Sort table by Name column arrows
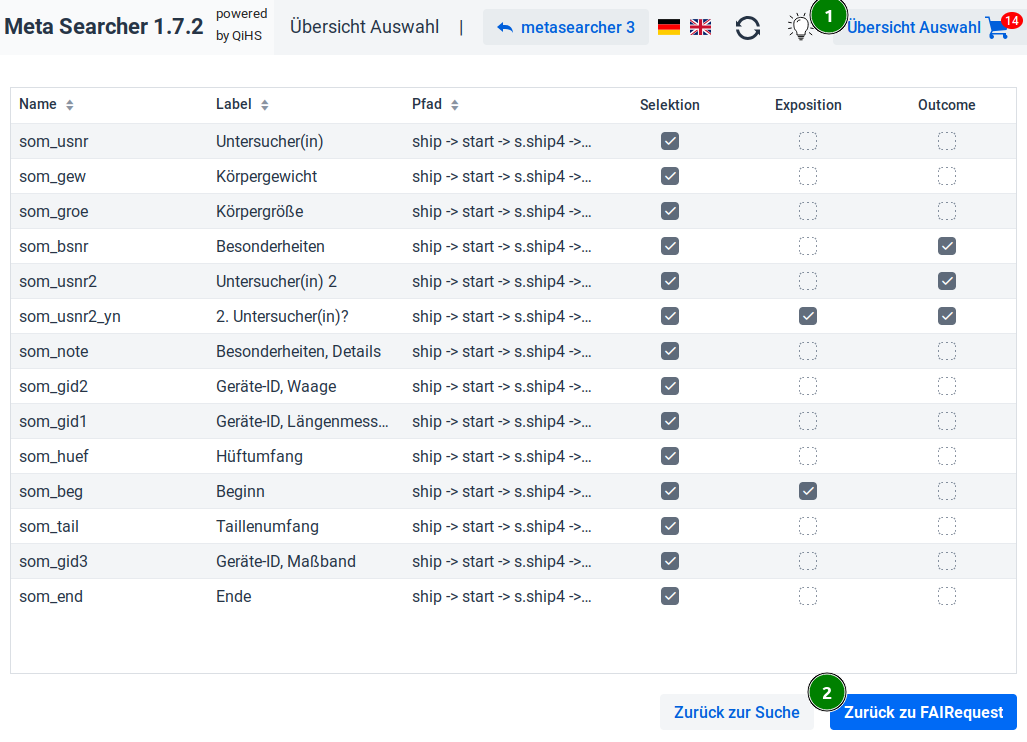The width and height of the screenshot is (1027, 742). (70, 105)
